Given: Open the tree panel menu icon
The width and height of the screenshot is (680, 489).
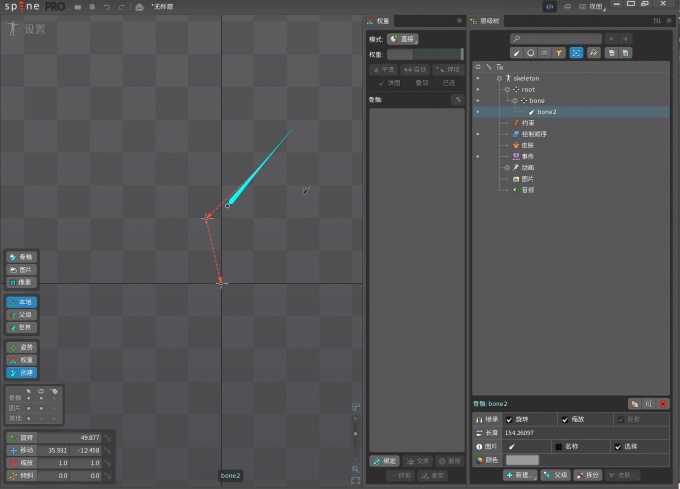Looking at the screenshot, I should tap(669, 20).
